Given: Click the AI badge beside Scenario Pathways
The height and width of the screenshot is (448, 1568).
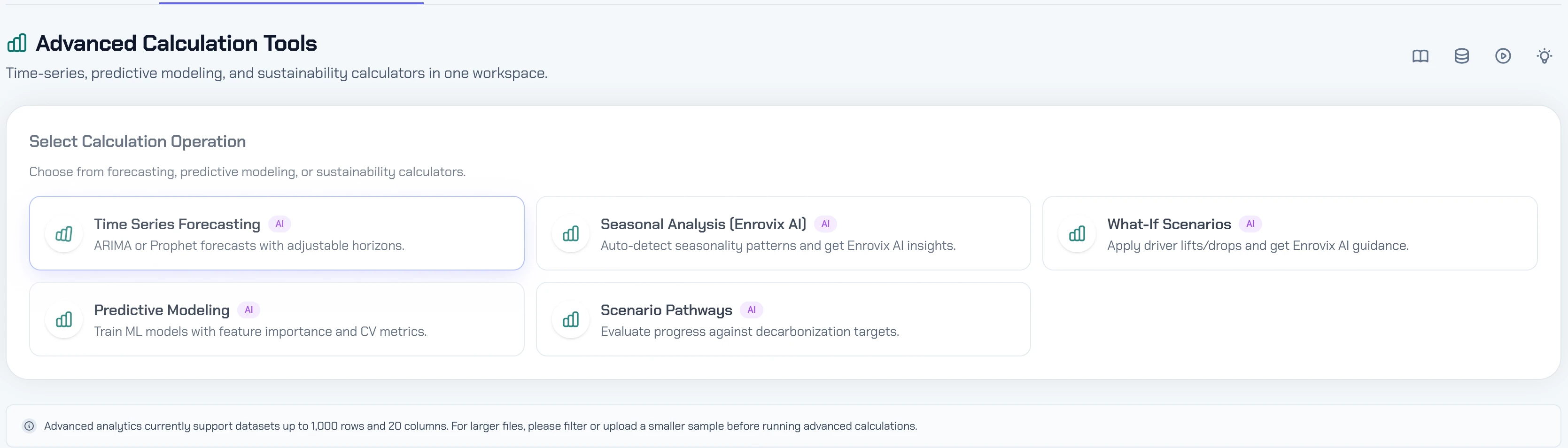Looking at the screenshot, I should 751,310.
